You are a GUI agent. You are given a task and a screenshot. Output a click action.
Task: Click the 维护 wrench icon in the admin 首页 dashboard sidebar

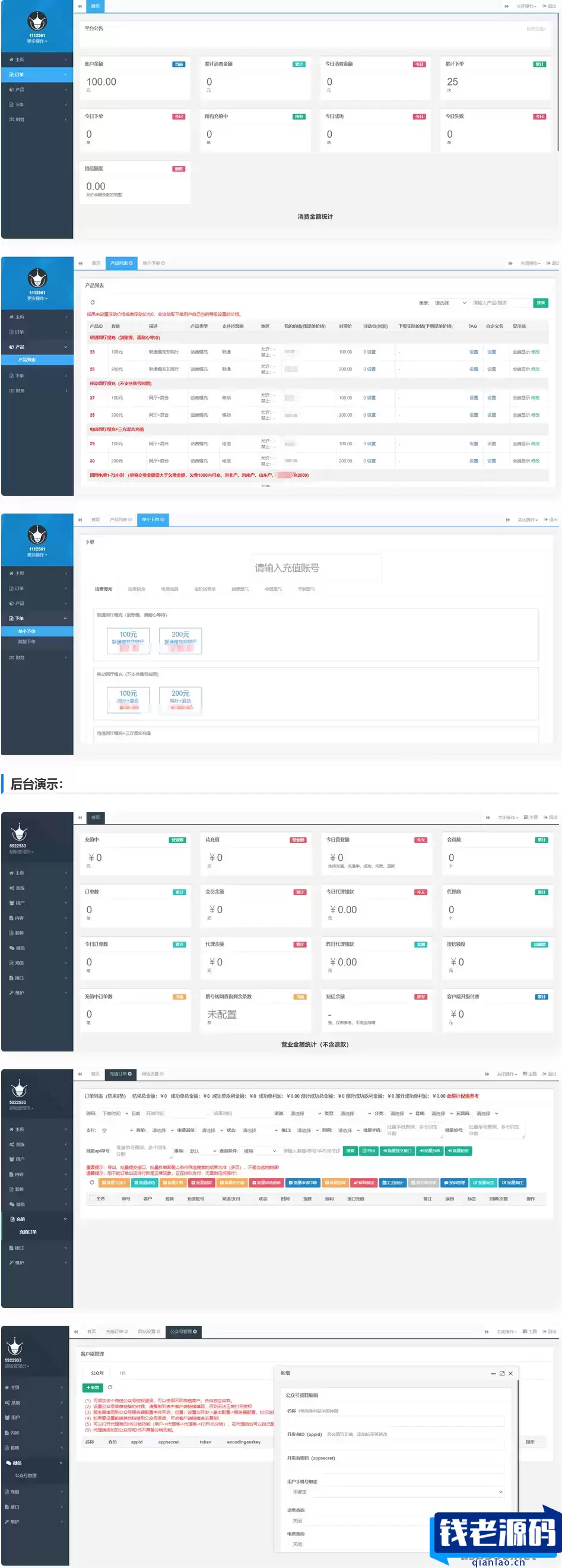point(11,992)
